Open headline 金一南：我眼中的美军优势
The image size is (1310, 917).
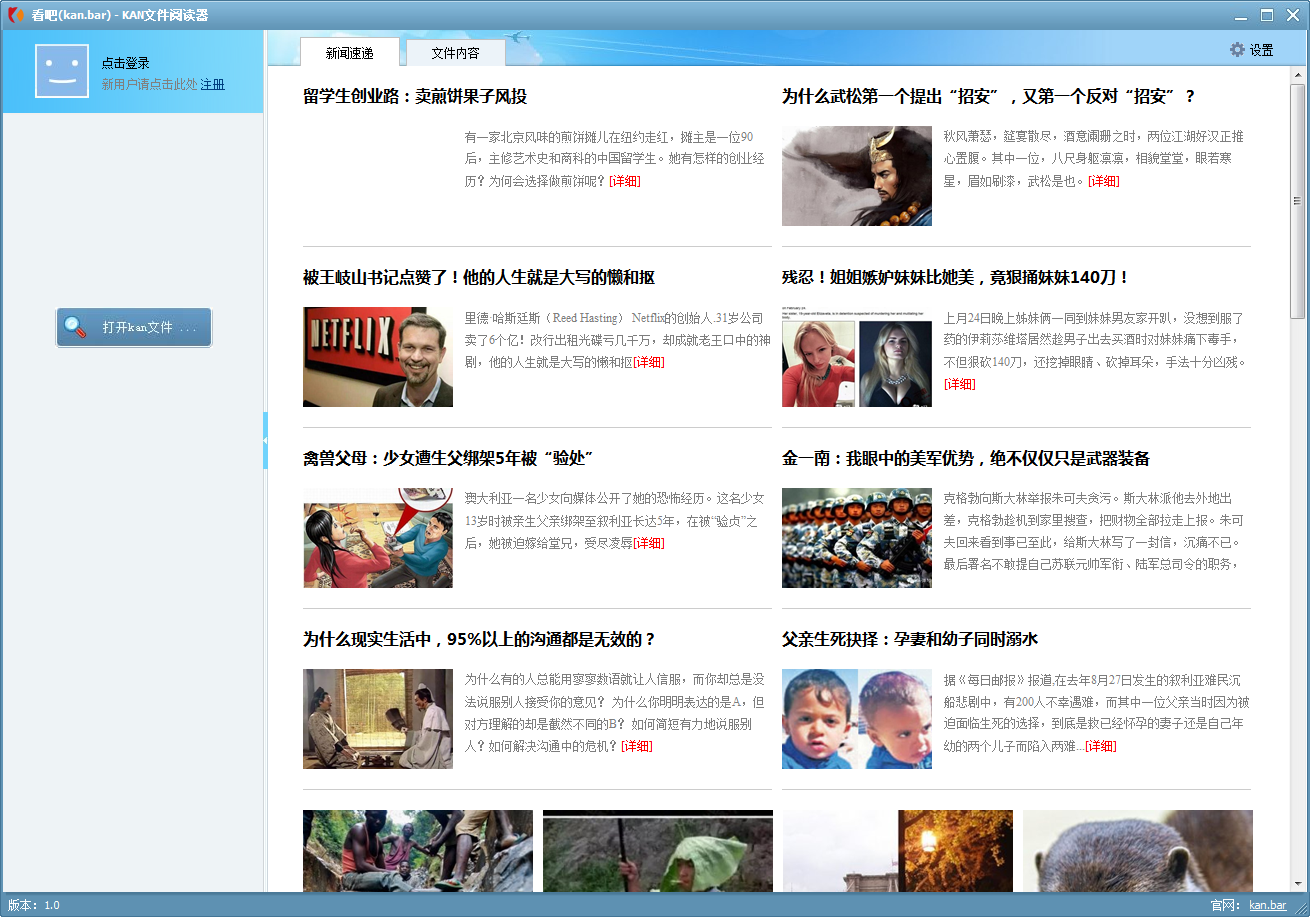[x=966, y=459]
